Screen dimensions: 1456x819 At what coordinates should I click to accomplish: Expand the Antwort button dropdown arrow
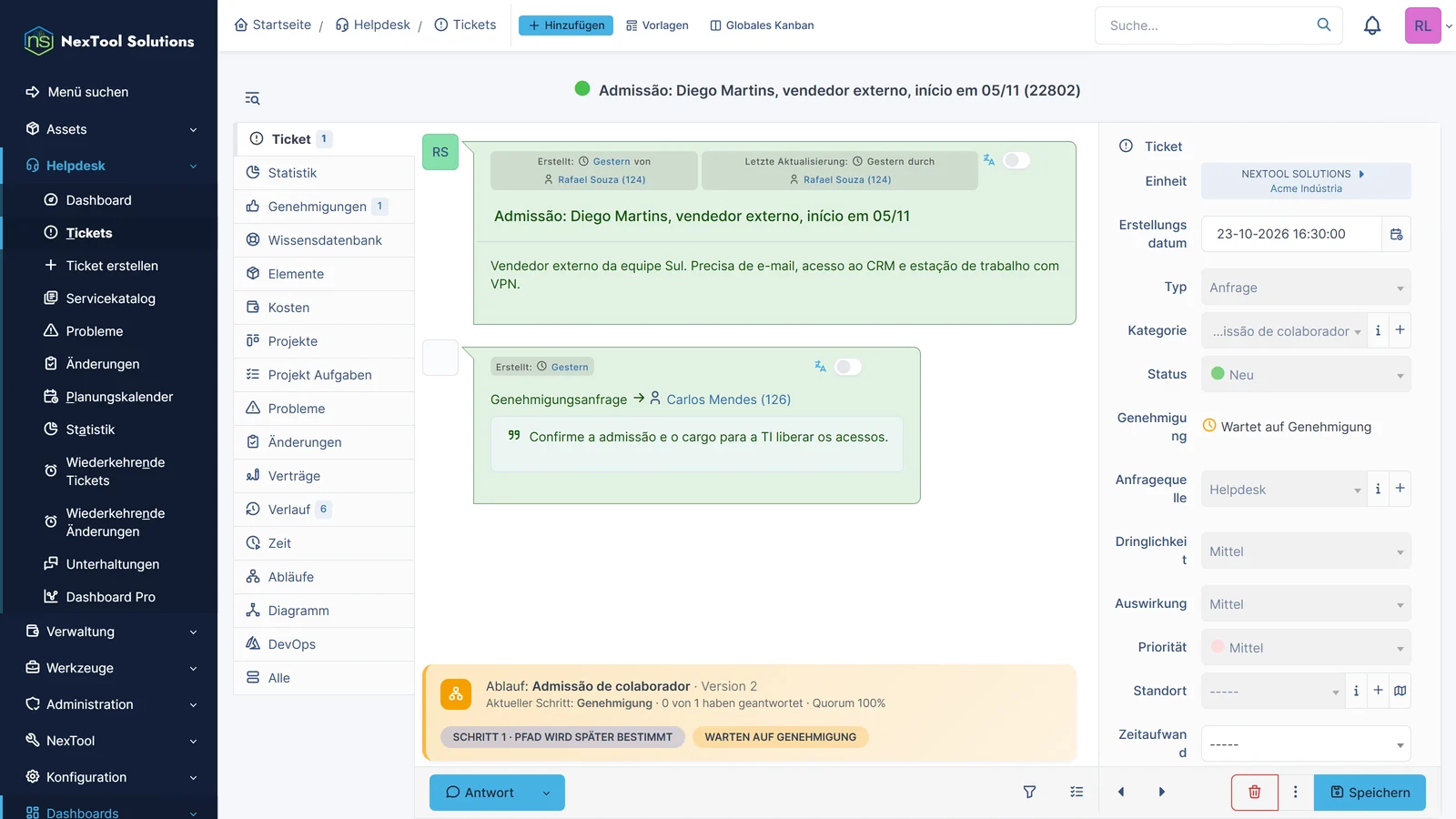(x=546, y=793)
